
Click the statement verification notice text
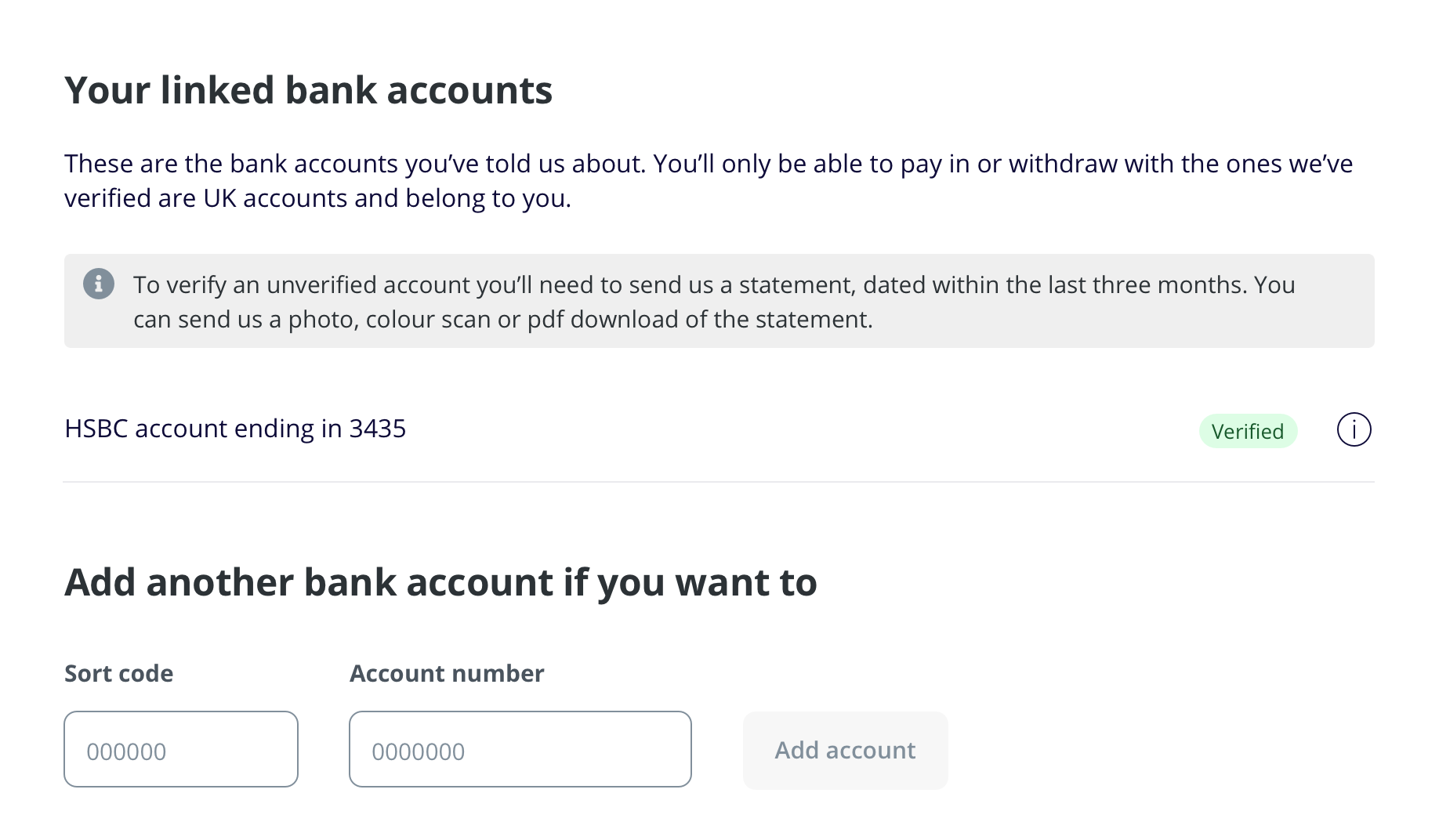(713, 302)
